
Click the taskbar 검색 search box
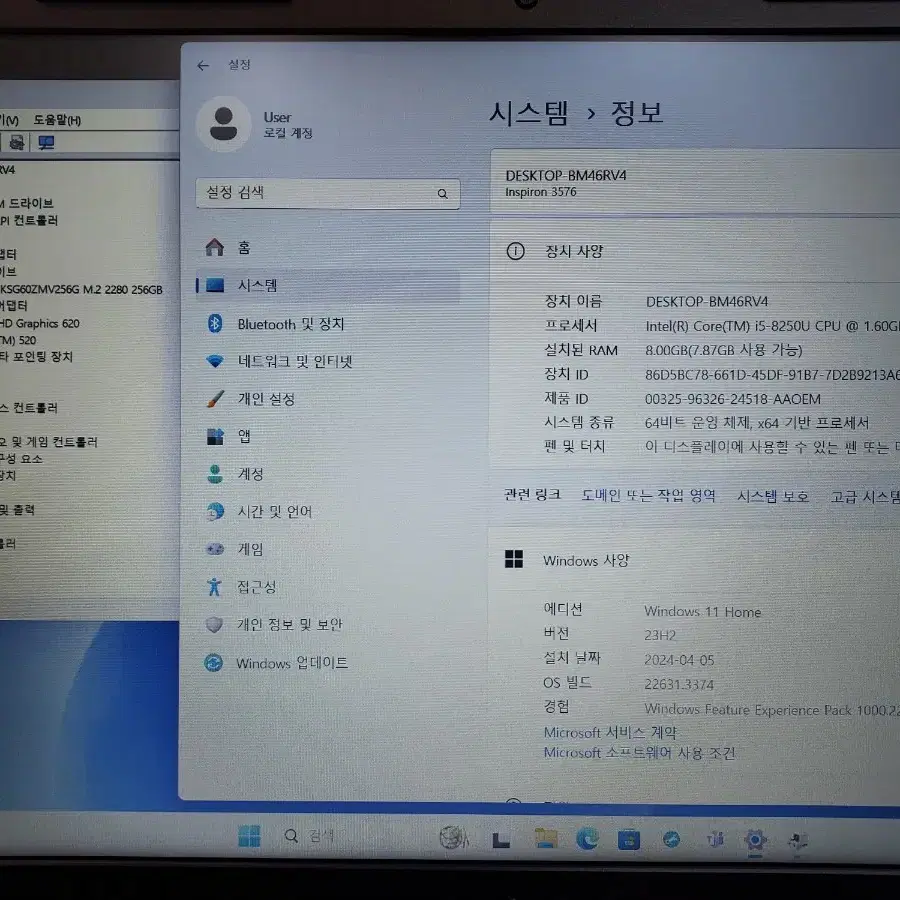(310, 836)
